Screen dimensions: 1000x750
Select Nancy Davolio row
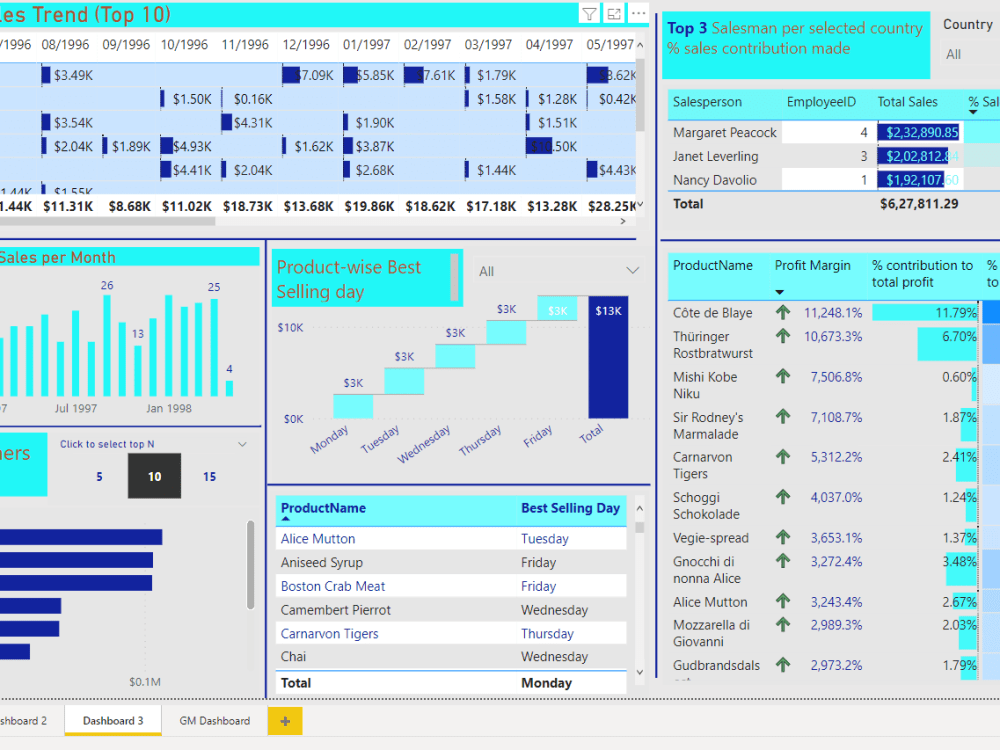point(714,180)
